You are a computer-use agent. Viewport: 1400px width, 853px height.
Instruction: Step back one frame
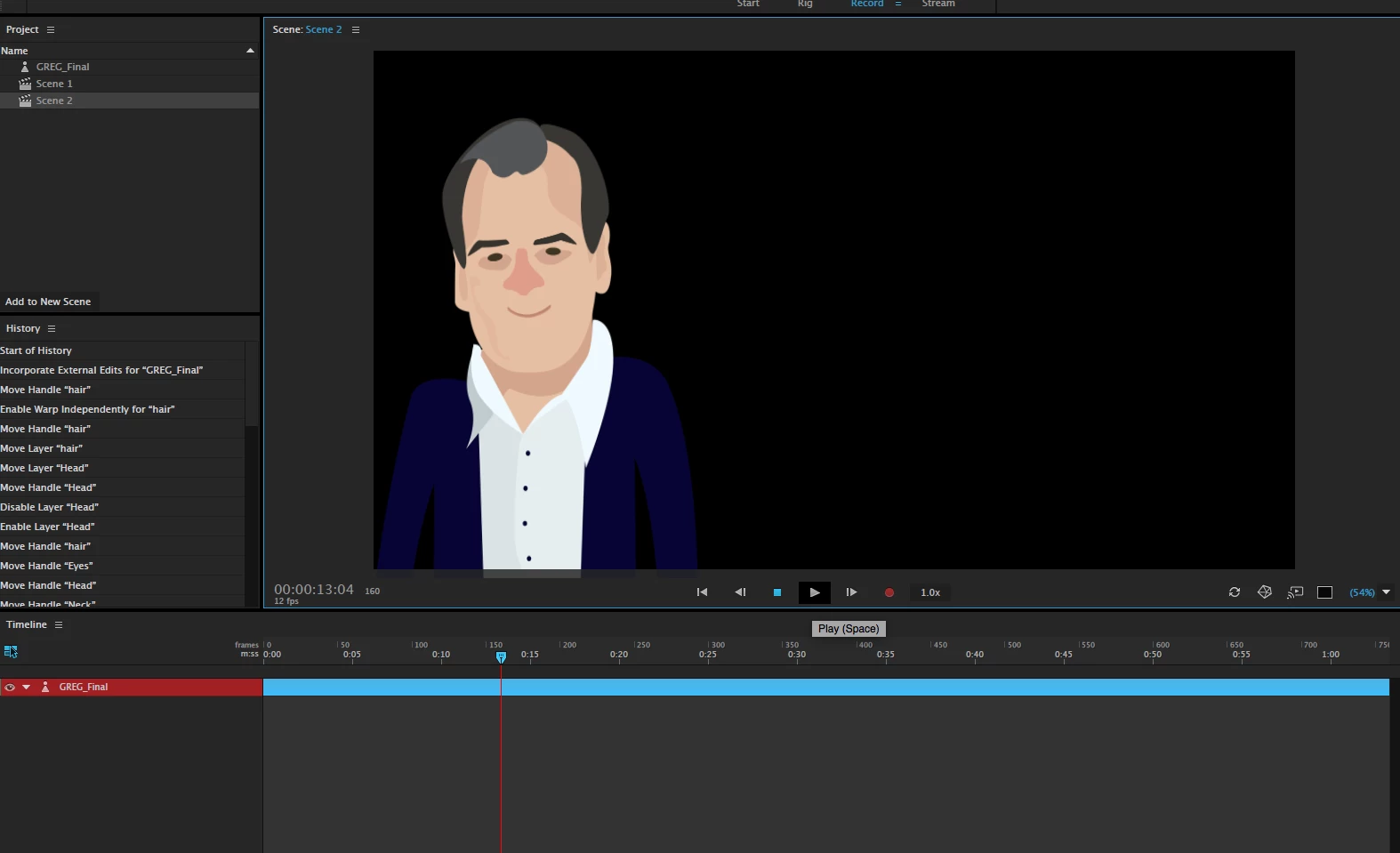click(x=740, y=592)
